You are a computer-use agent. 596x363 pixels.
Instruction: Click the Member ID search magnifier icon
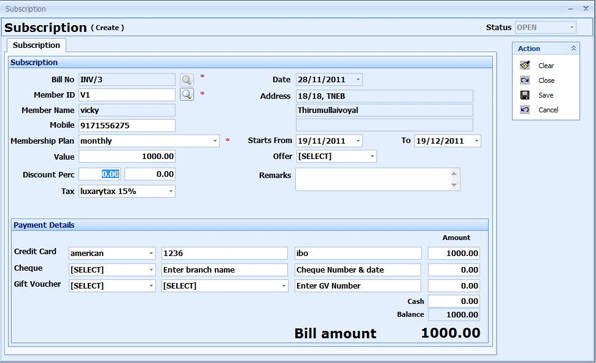tap(187, 94)
